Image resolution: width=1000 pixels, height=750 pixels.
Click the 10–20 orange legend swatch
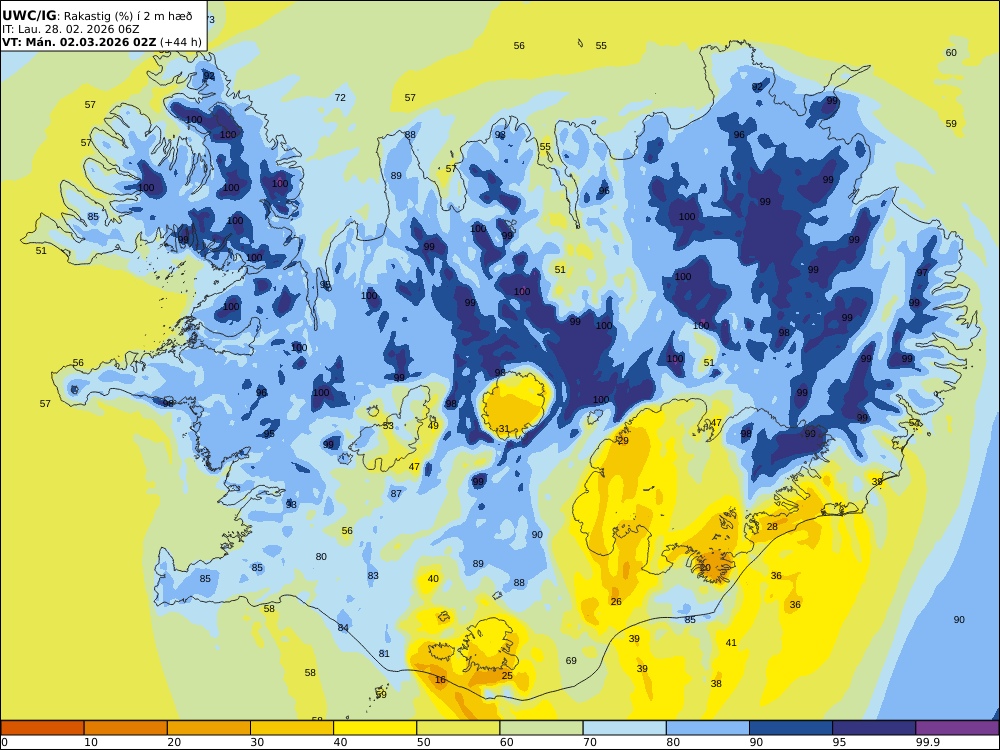pos(126,728)
